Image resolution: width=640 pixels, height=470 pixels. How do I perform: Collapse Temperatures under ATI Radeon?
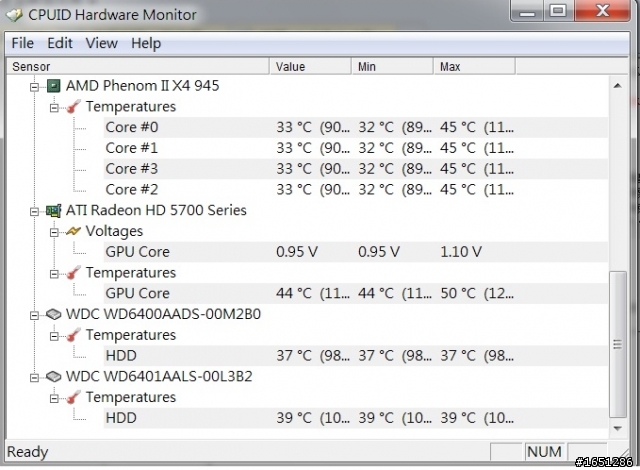(x=54, y=274)
